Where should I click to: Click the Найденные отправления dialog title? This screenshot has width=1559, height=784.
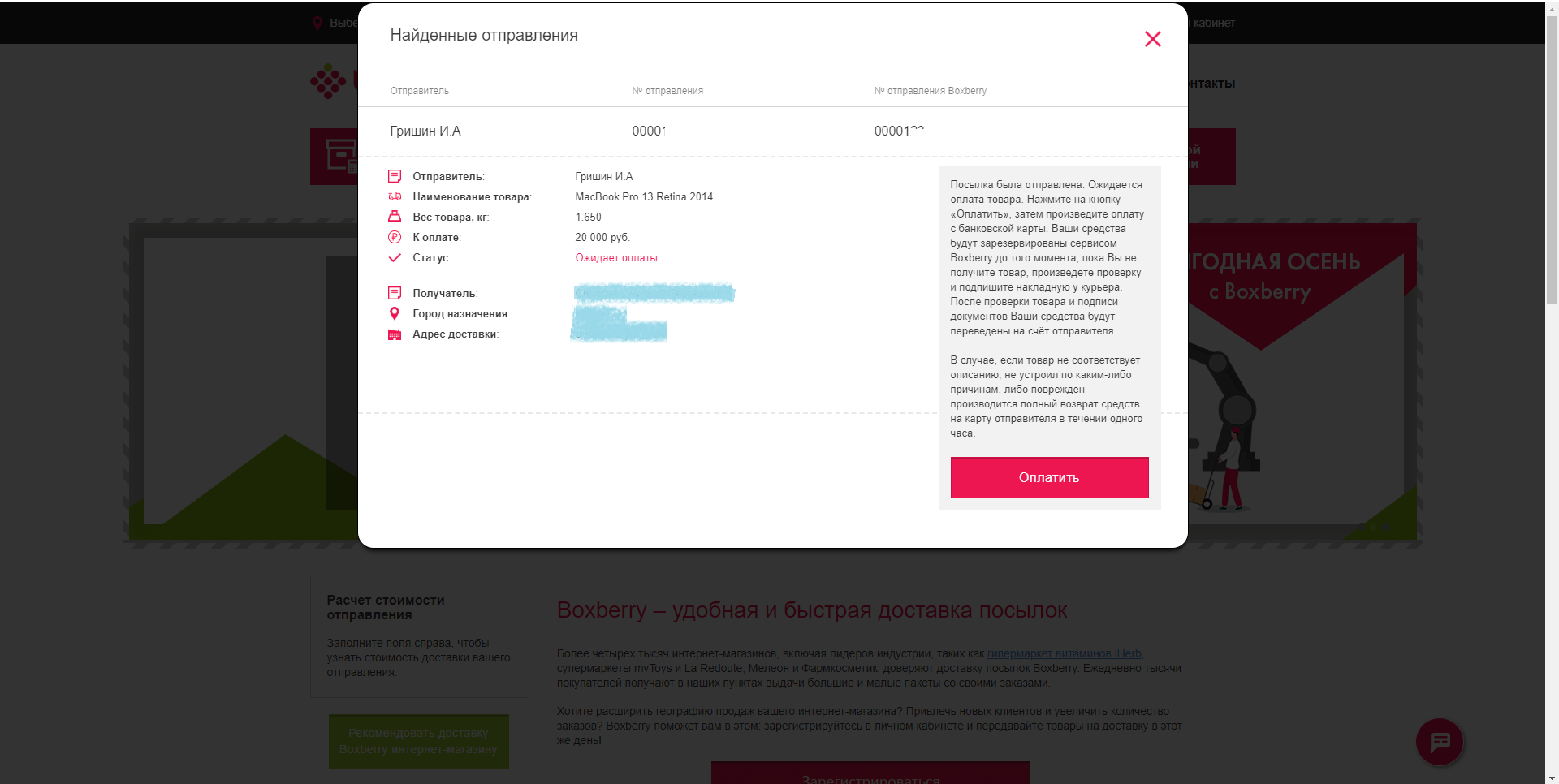pyautogui.click(x=484, y=35)
